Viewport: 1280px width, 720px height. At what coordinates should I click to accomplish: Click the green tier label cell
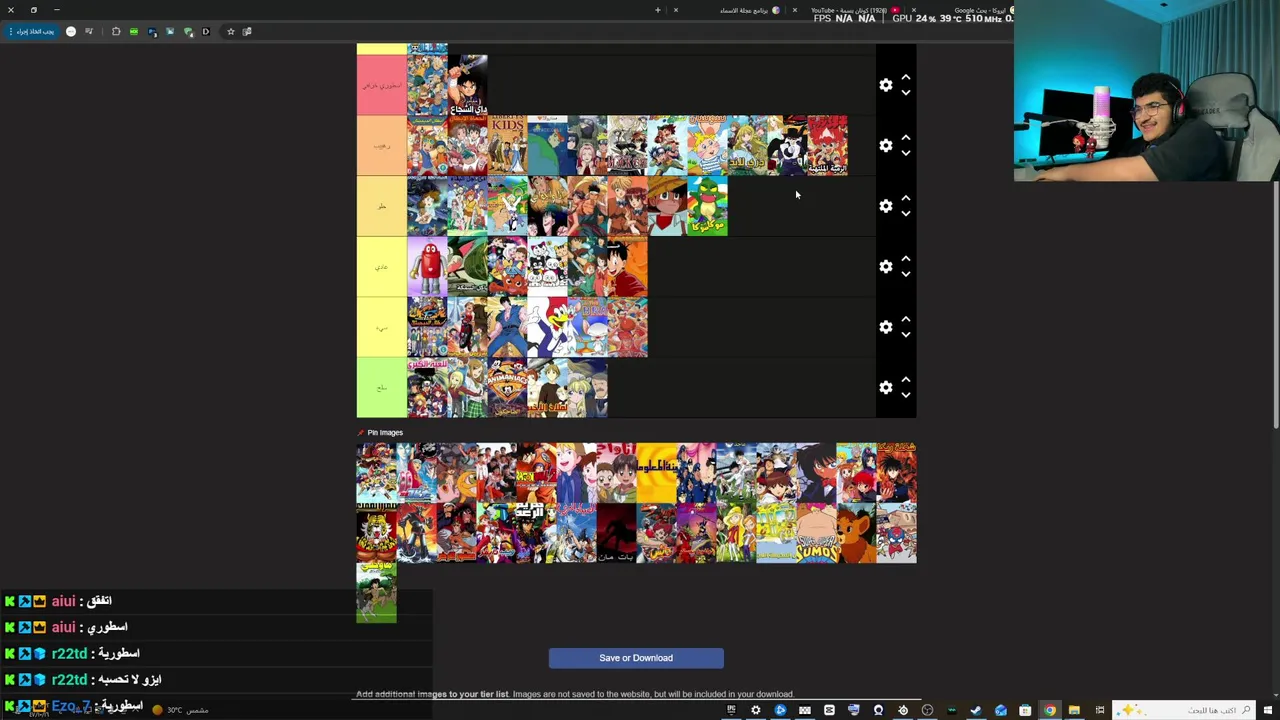click(382, 388)
